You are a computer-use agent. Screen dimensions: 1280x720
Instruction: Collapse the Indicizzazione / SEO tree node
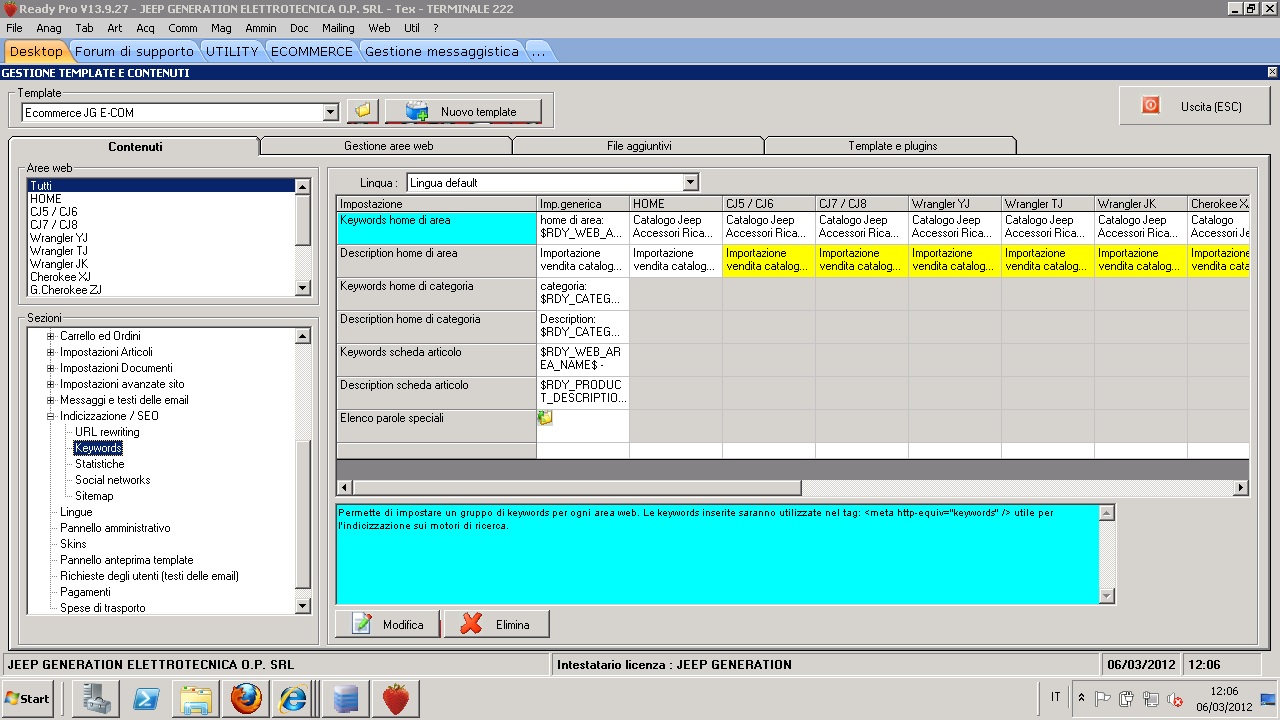click(x=50, y=416)
